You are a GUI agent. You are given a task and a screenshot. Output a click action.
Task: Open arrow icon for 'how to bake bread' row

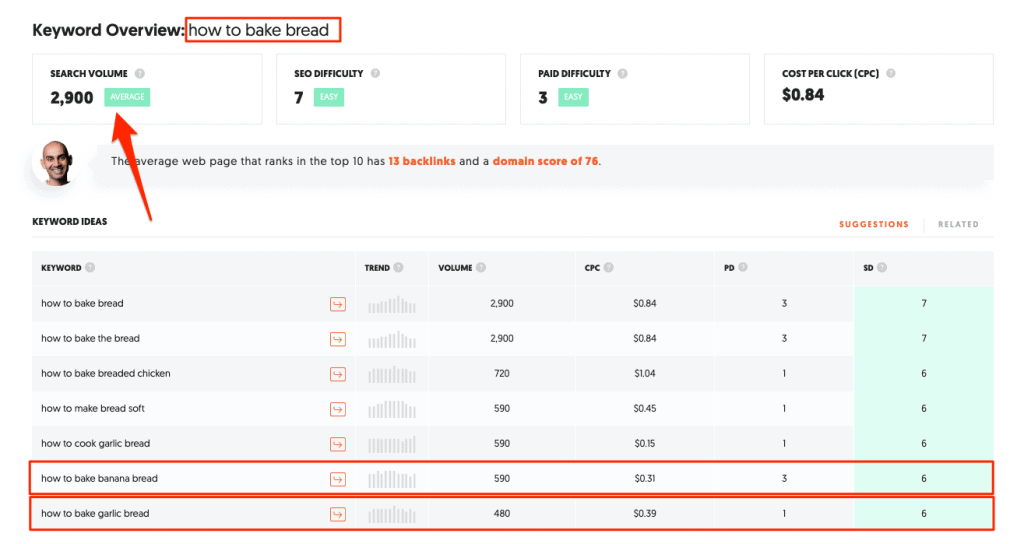(x=338, y=304)
